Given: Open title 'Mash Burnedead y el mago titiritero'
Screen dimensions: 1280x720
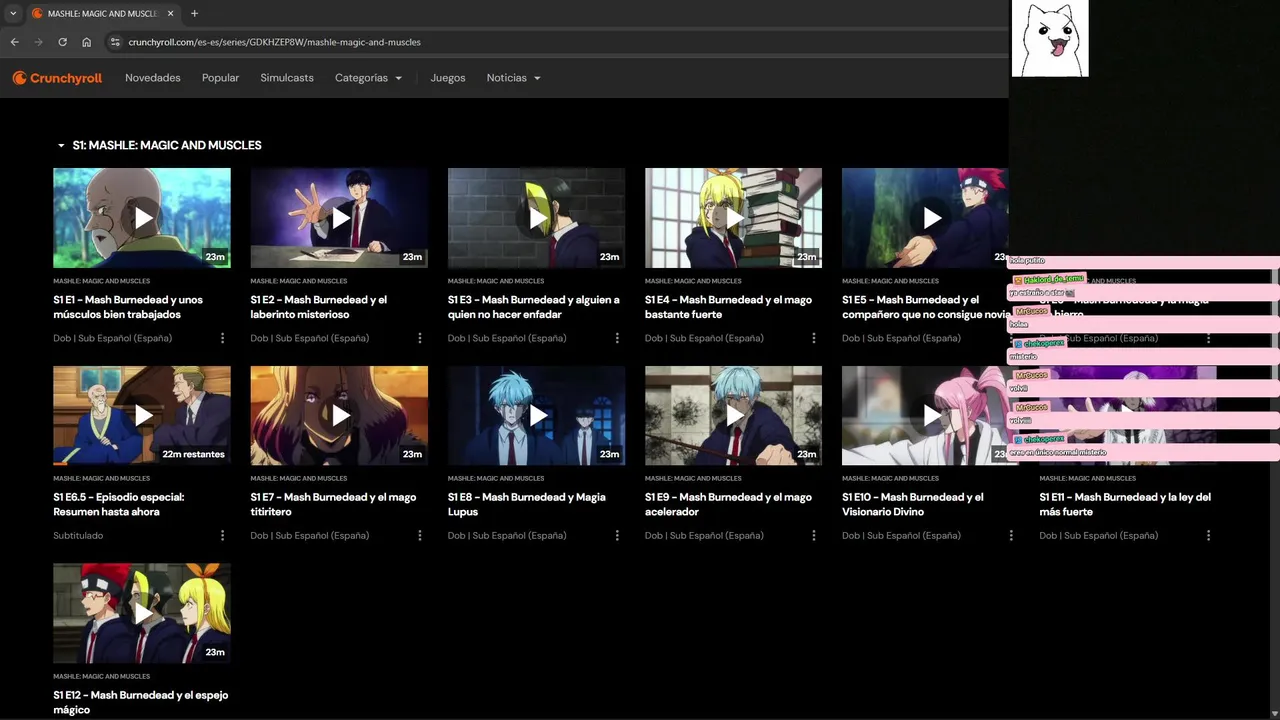Looking at the screenshot, I should pyautogui.click(x=333, y=504).
